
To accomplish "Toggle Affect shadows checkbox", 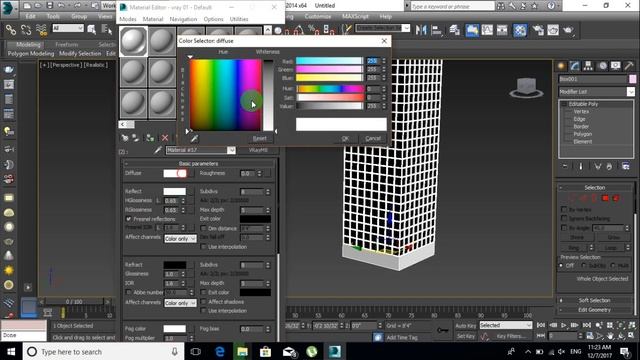I will [203, 302].
